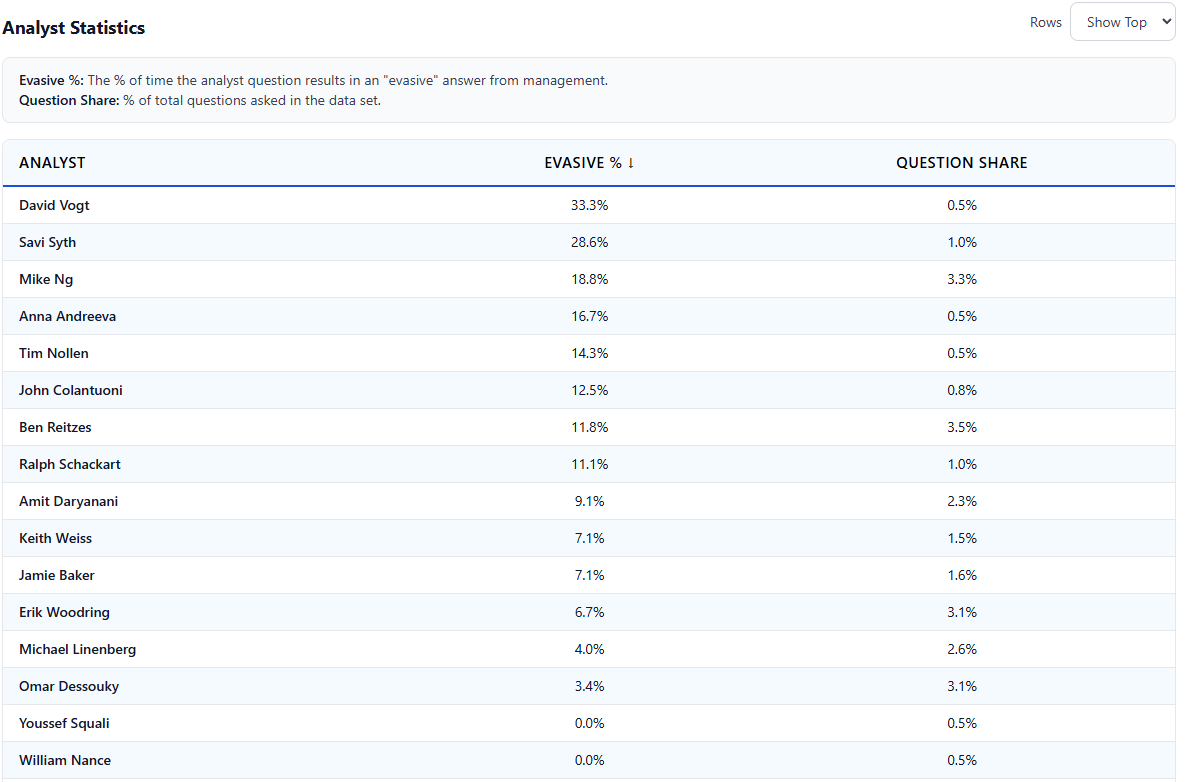The height and width of the screenshot is (782, 1185).
Task: Click Keith Weiss's 7.1% evasive value
Action: point(589,539)
